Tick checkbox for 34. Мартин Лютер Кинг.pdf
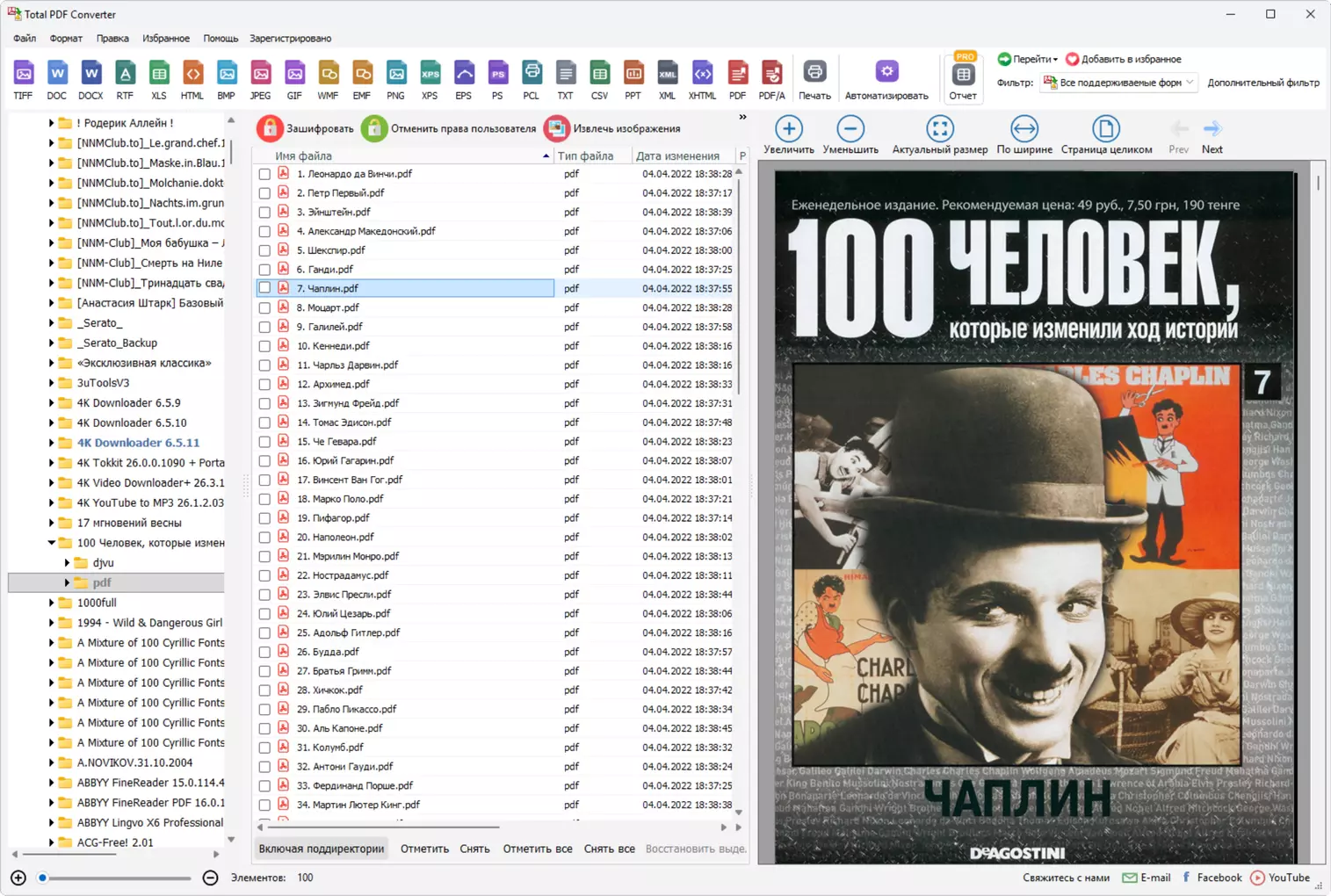1331x896 pixels. pyautogui.click(x=264, y=806)
